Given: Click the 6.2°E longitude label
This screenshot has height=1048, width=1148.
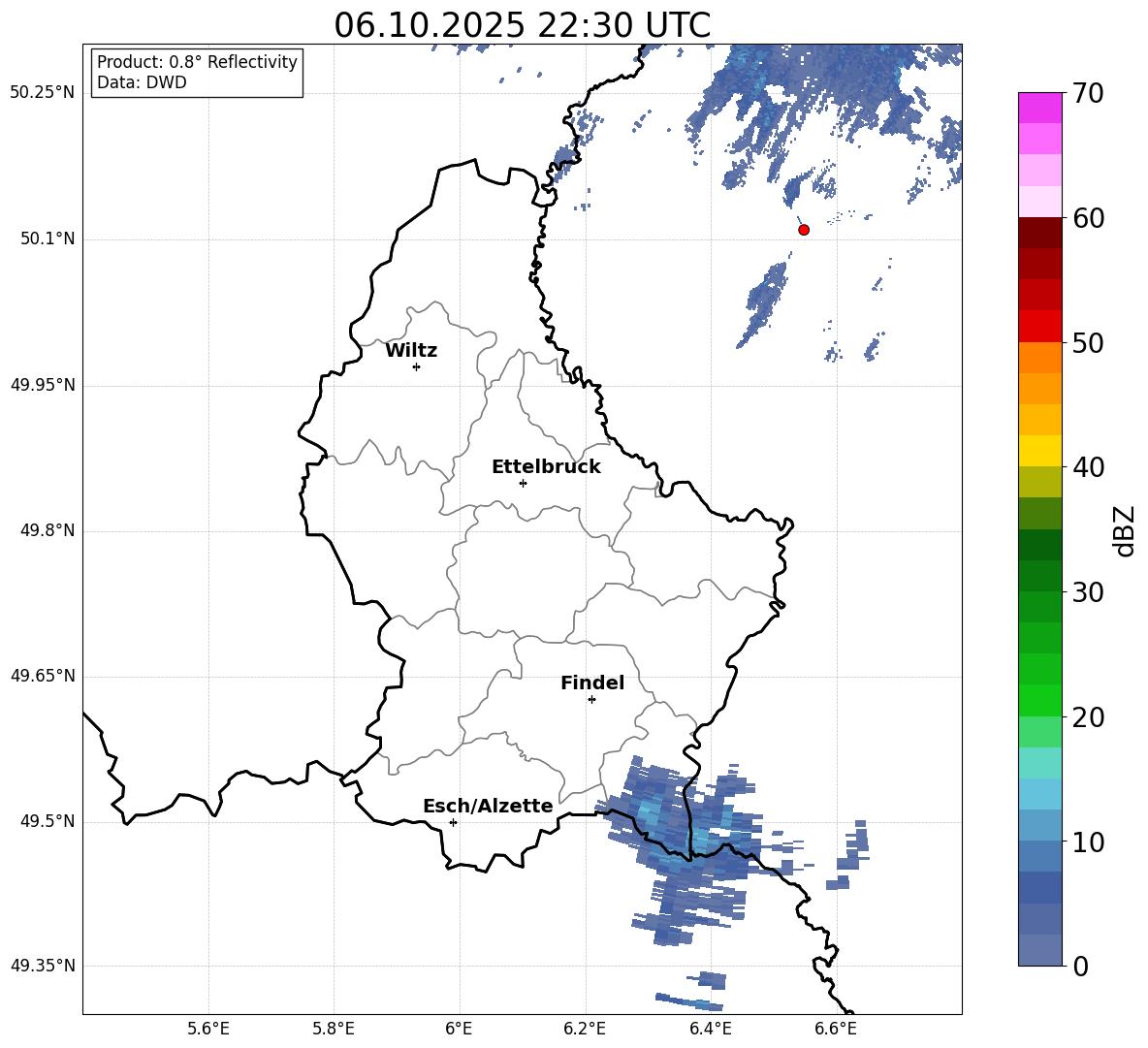Looking at the screenshot, I should point(585,1029).
